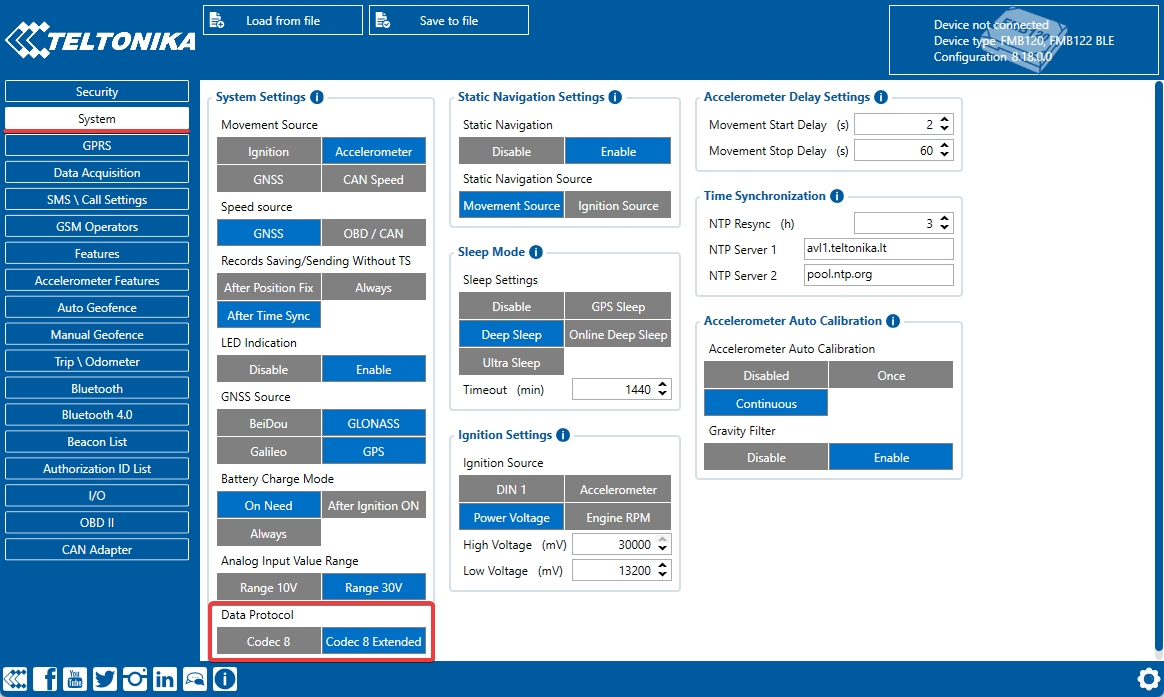Open the info icon in bottom bar
The height and width of the screenshot is (697, 1164).
(224, 679)
